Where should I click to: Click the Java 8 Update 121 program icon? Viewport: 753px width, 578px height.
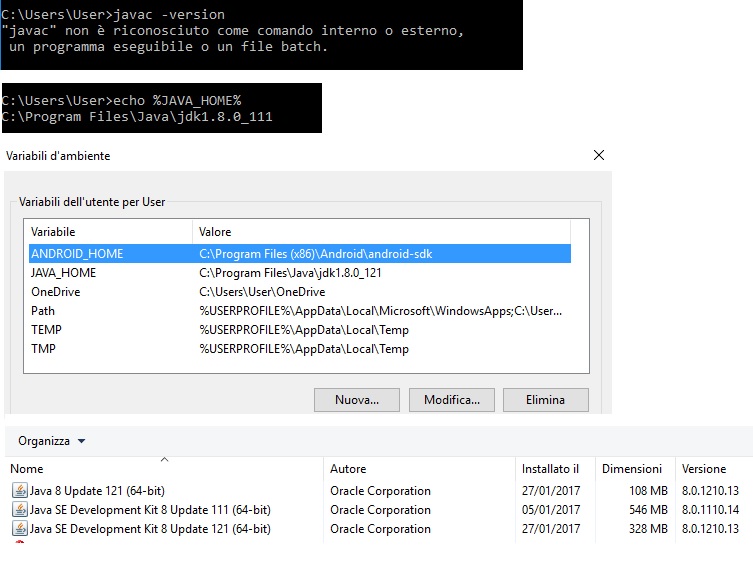tap(20, 490)
